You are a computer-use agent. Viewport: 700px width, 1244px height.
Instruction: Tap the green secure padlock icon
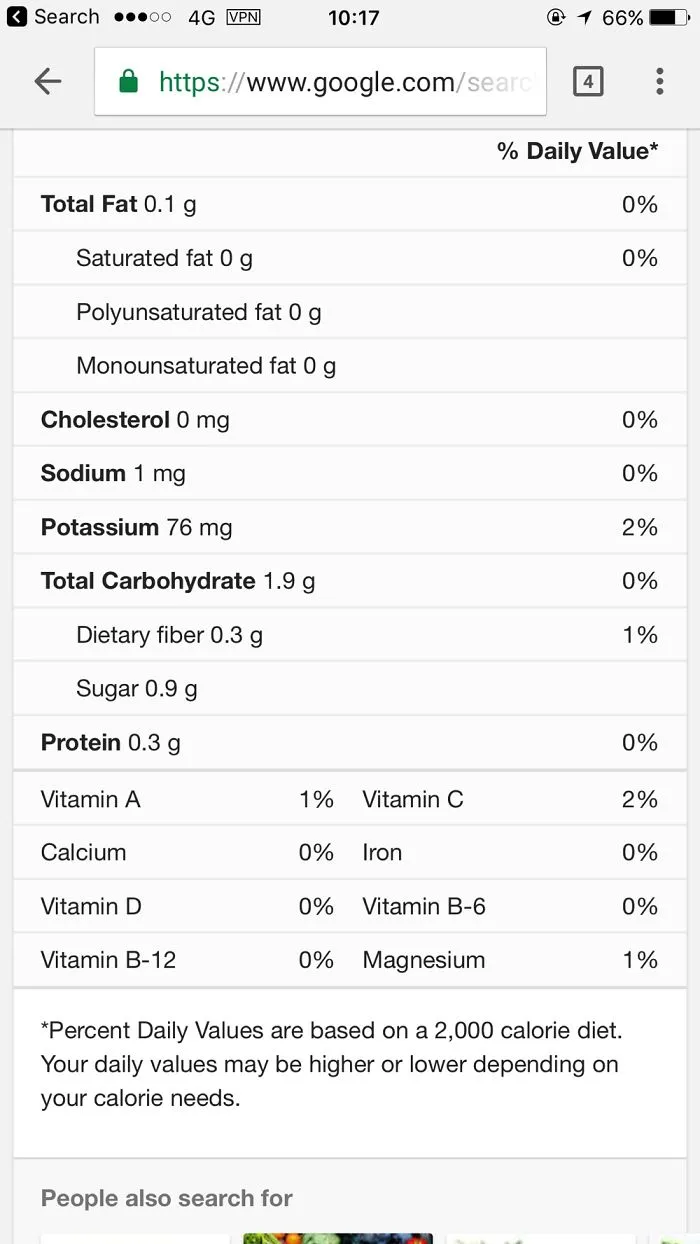click(128, 82)
